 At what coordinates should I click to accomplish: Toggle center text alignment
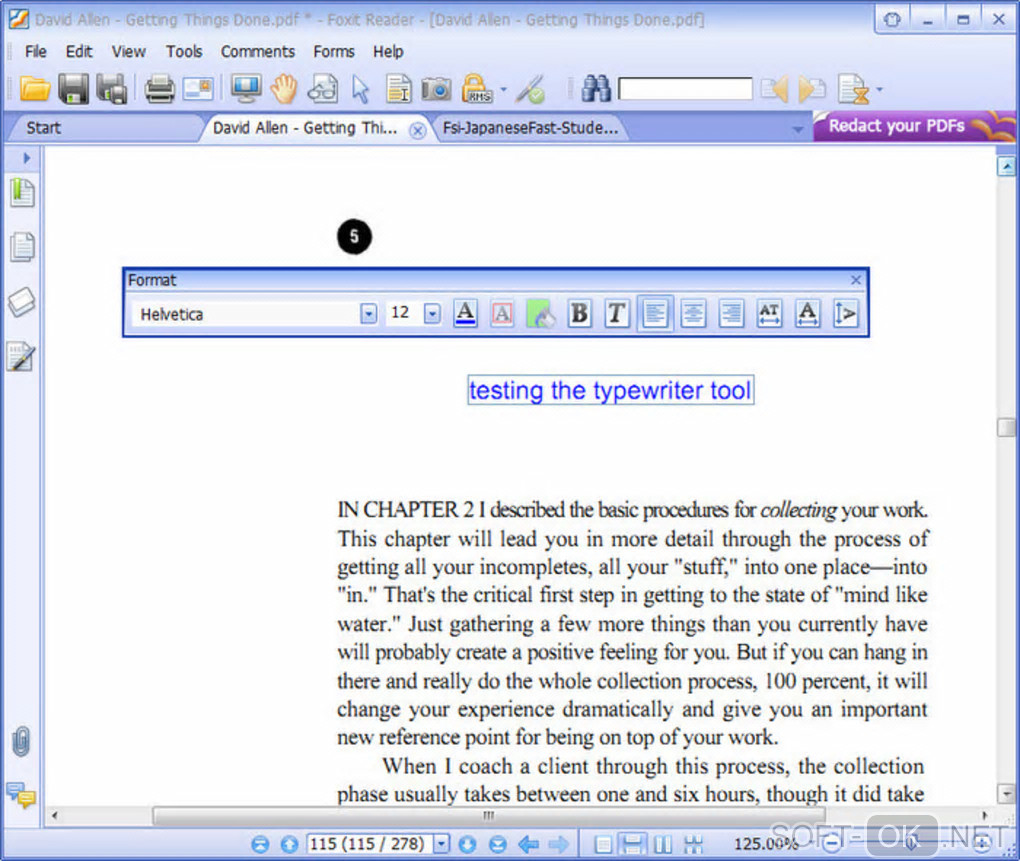693,314
